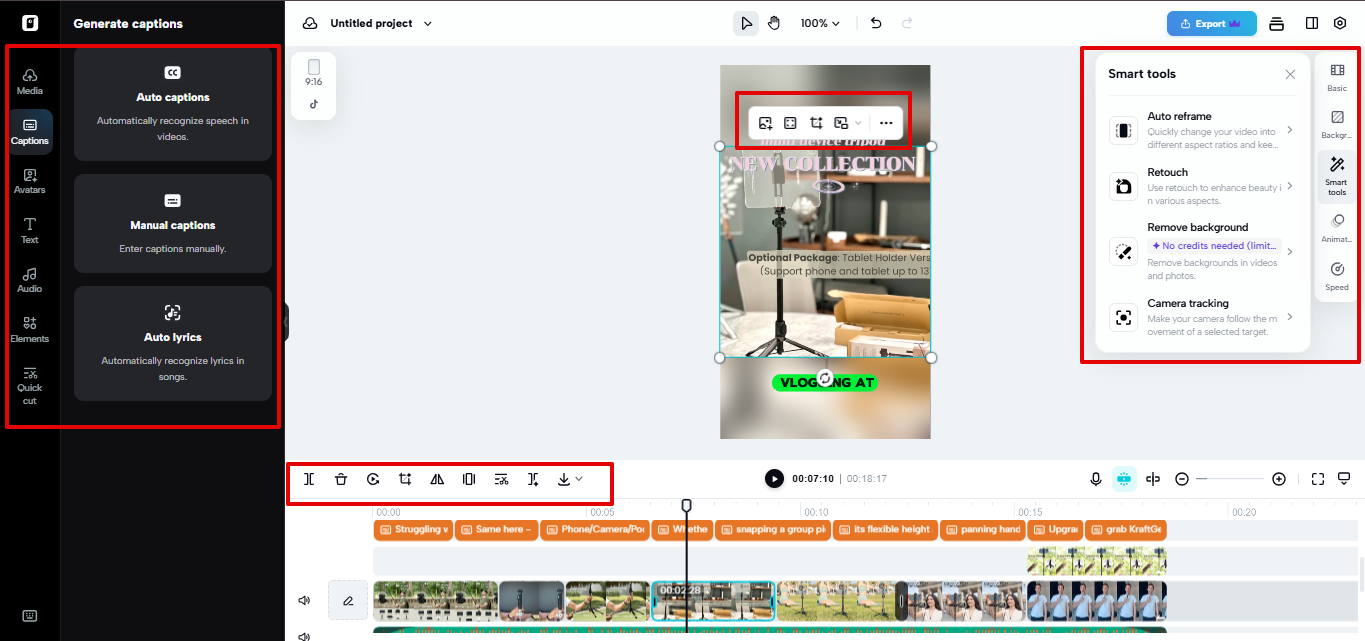Open the Basic panel tab on the right
This screenshot has width=1365, height=641.
click(x=1336, y=77)
